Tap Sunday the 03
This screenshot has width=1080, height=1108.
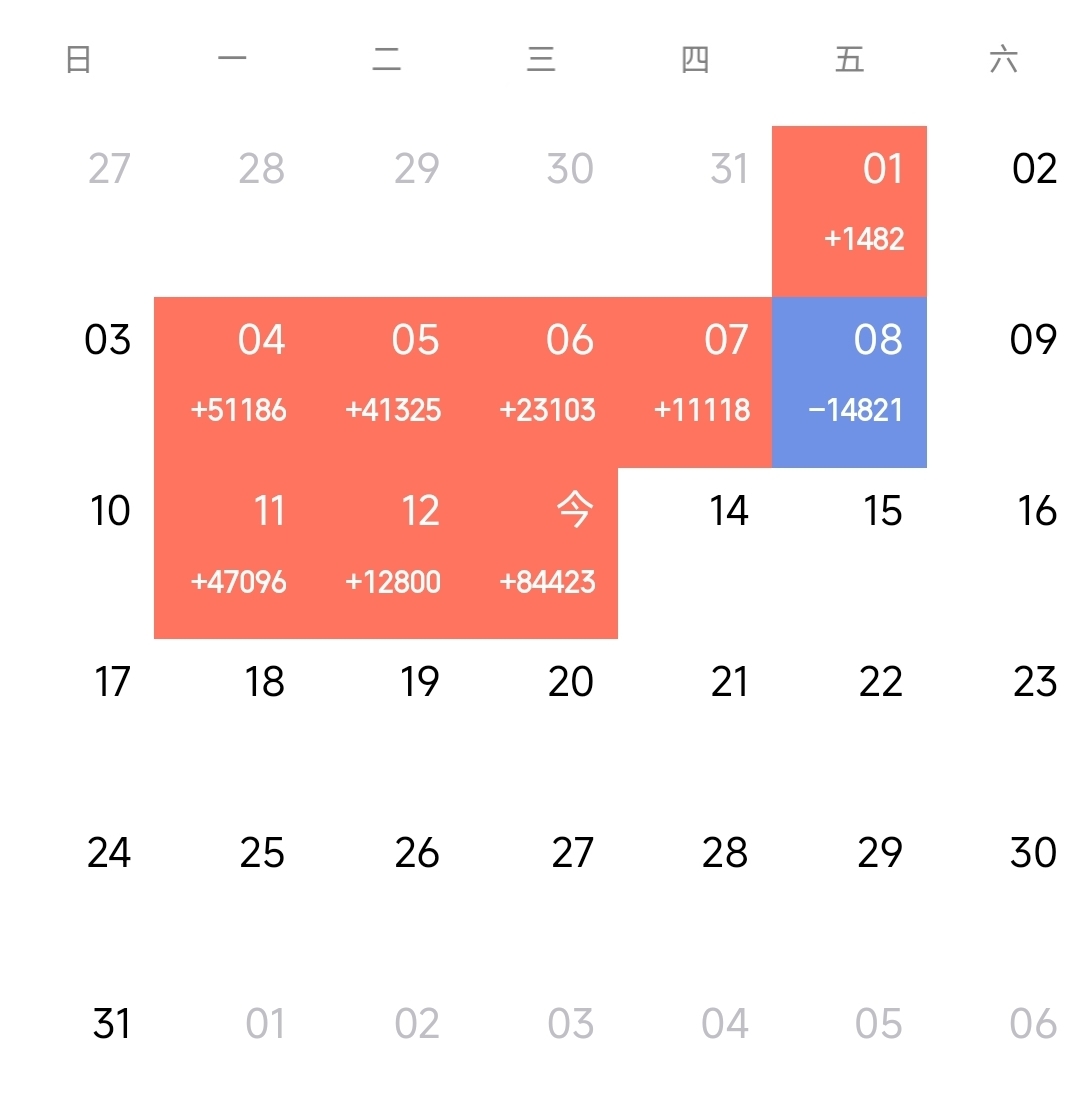tap(108, 340)
